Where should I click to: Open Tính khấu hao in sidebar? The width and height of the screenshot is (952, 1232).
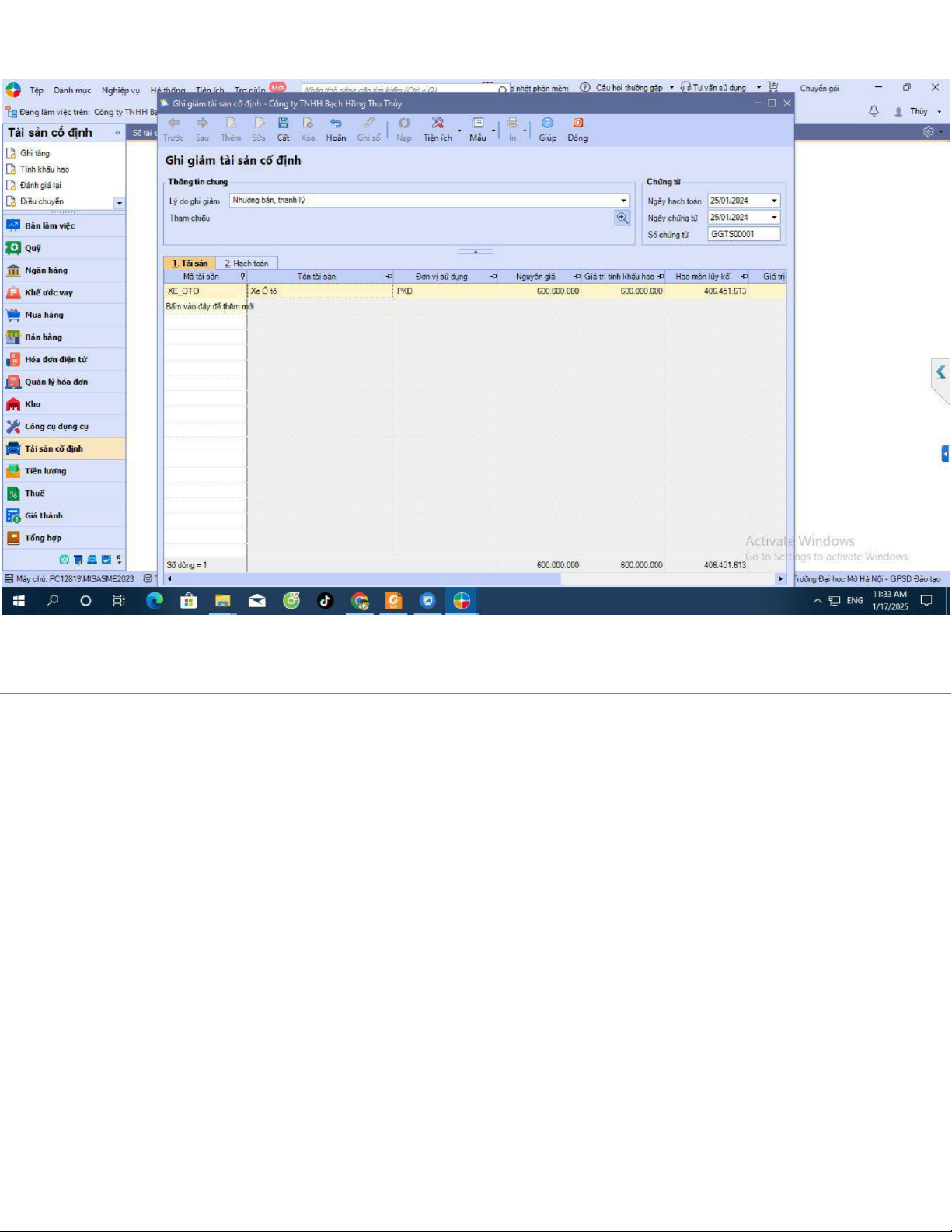coord(44,169)
